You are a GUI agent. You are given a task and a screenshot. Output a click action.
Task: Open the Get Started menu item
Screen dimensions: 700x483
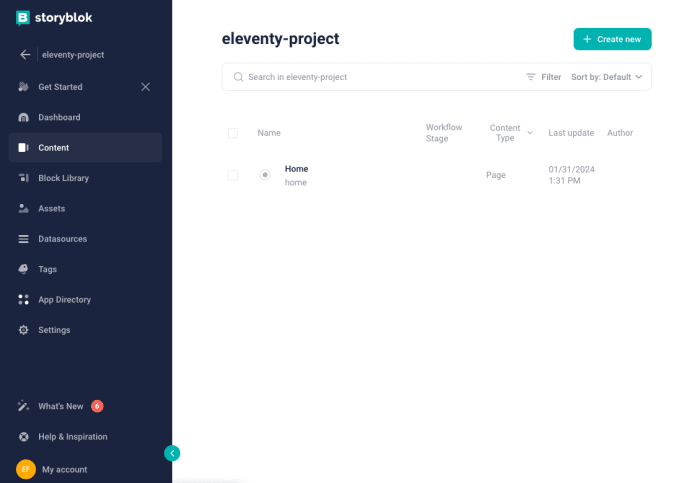pos(85,87)
